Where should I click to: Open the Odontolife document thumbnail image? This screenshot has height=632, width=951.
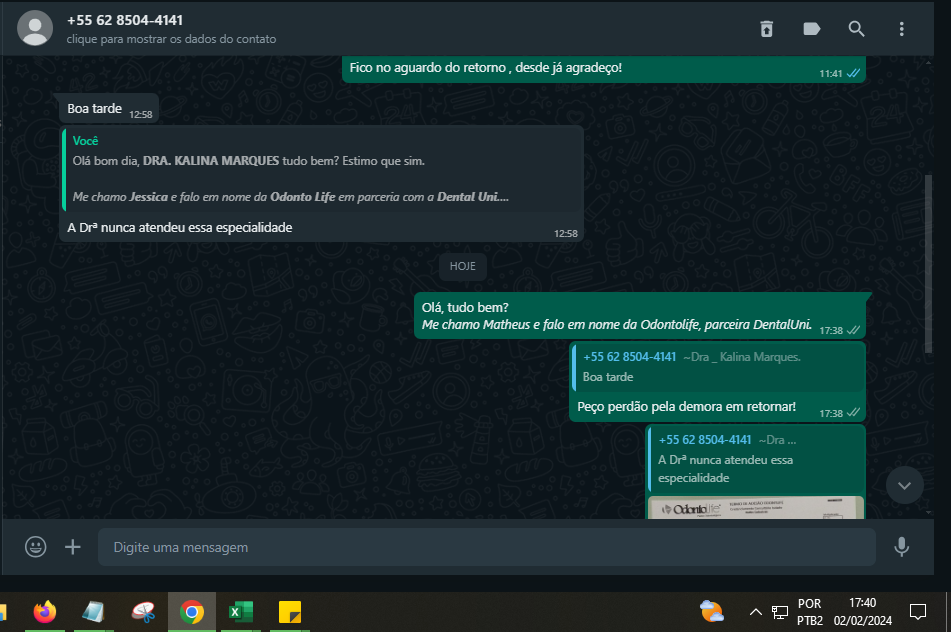coord(756,508)
